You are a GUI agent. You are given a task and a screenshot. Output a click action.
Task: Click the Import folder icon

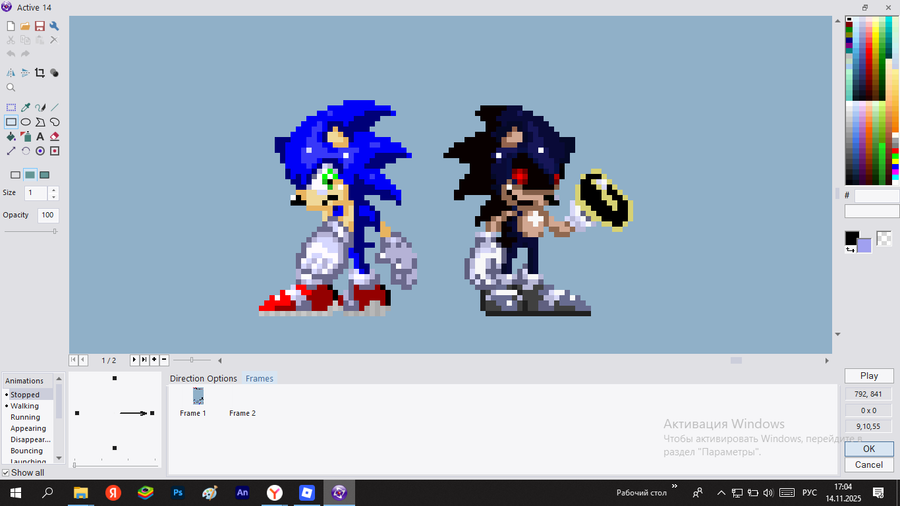tap(25, 26)
